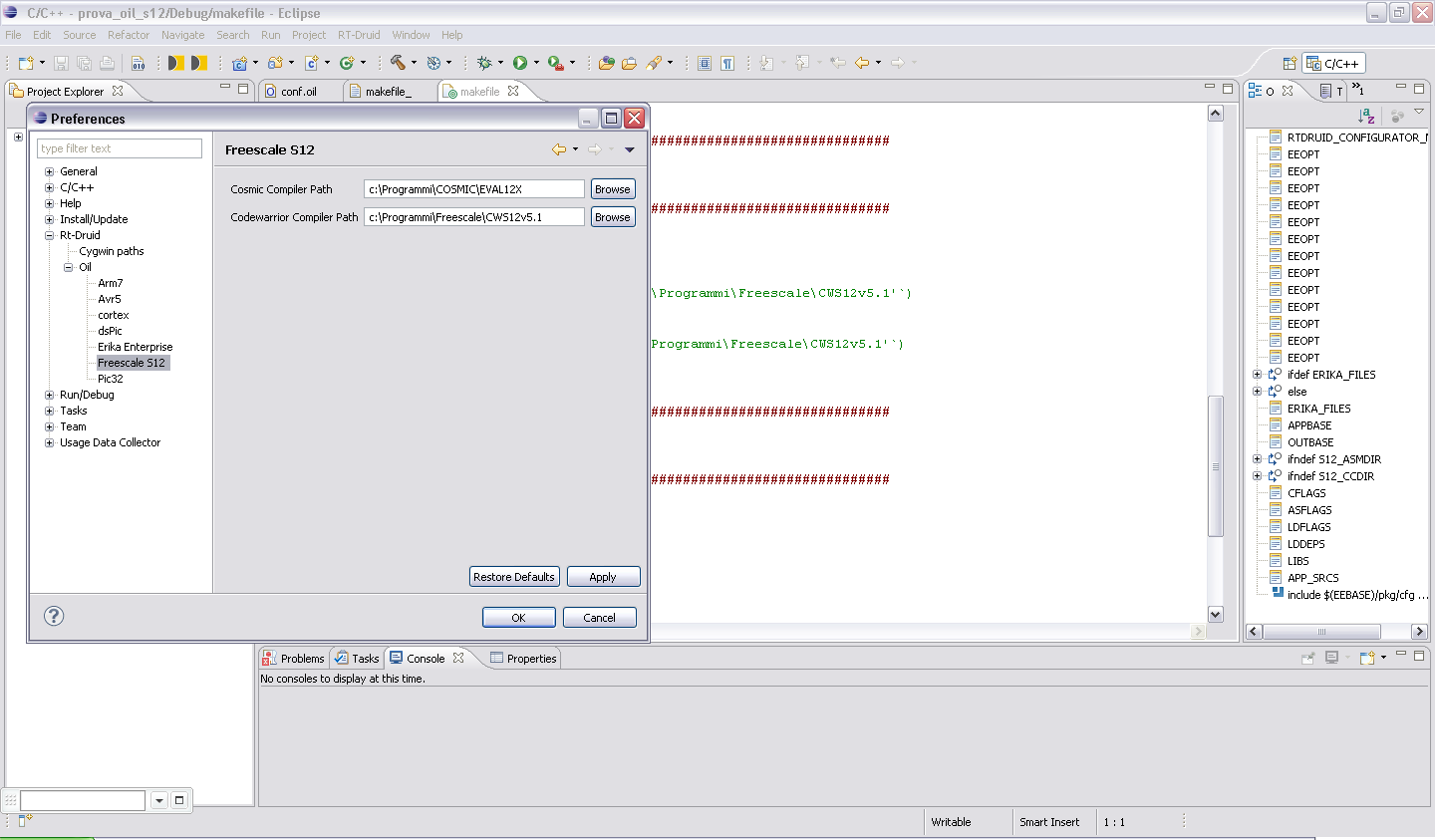1435x840 pixels.
Task: Show hidden views chevron in Outline
Action: tap(1357, 90)
